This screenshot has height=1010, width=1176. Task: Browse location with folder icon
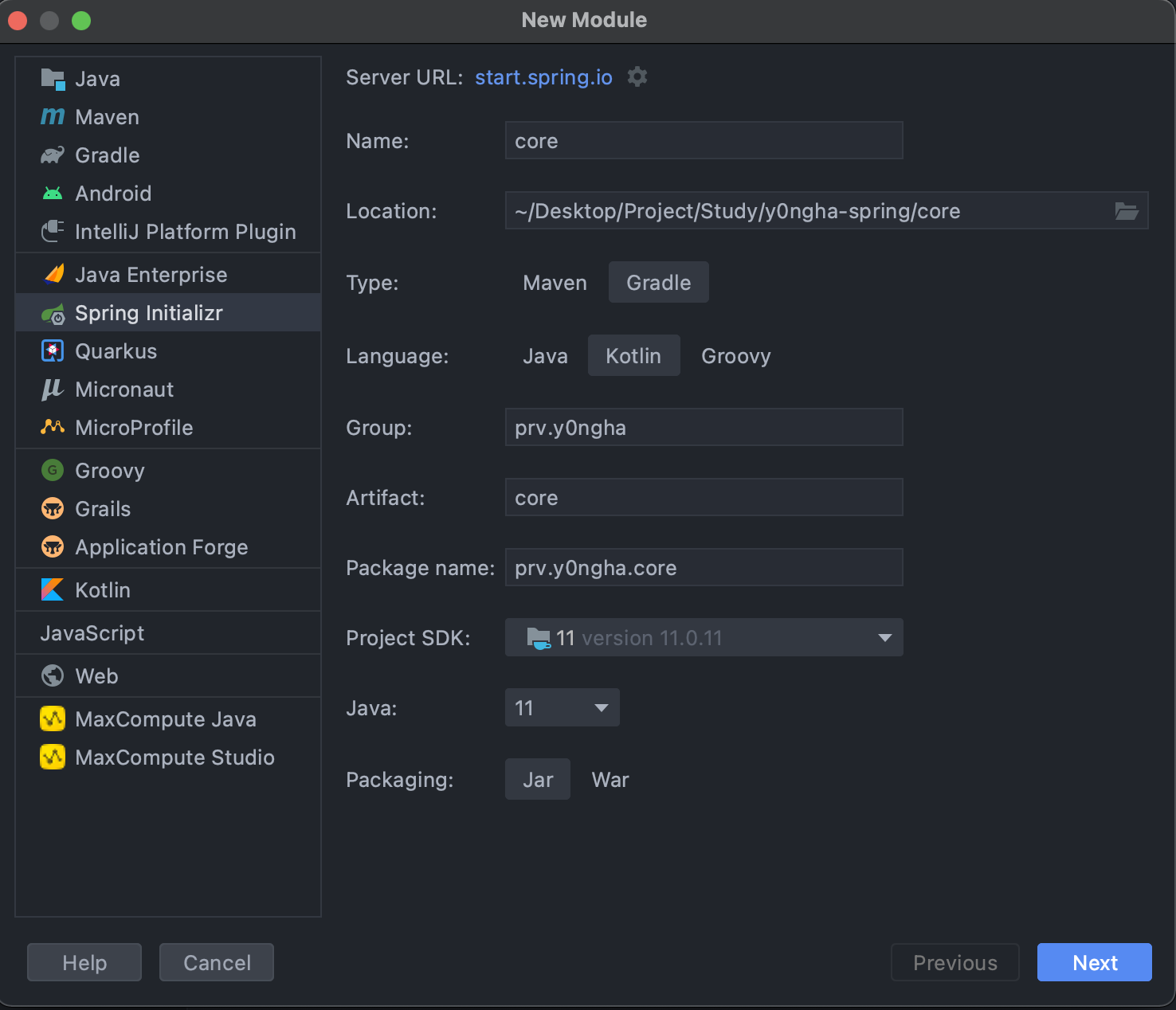point(1127,211)
